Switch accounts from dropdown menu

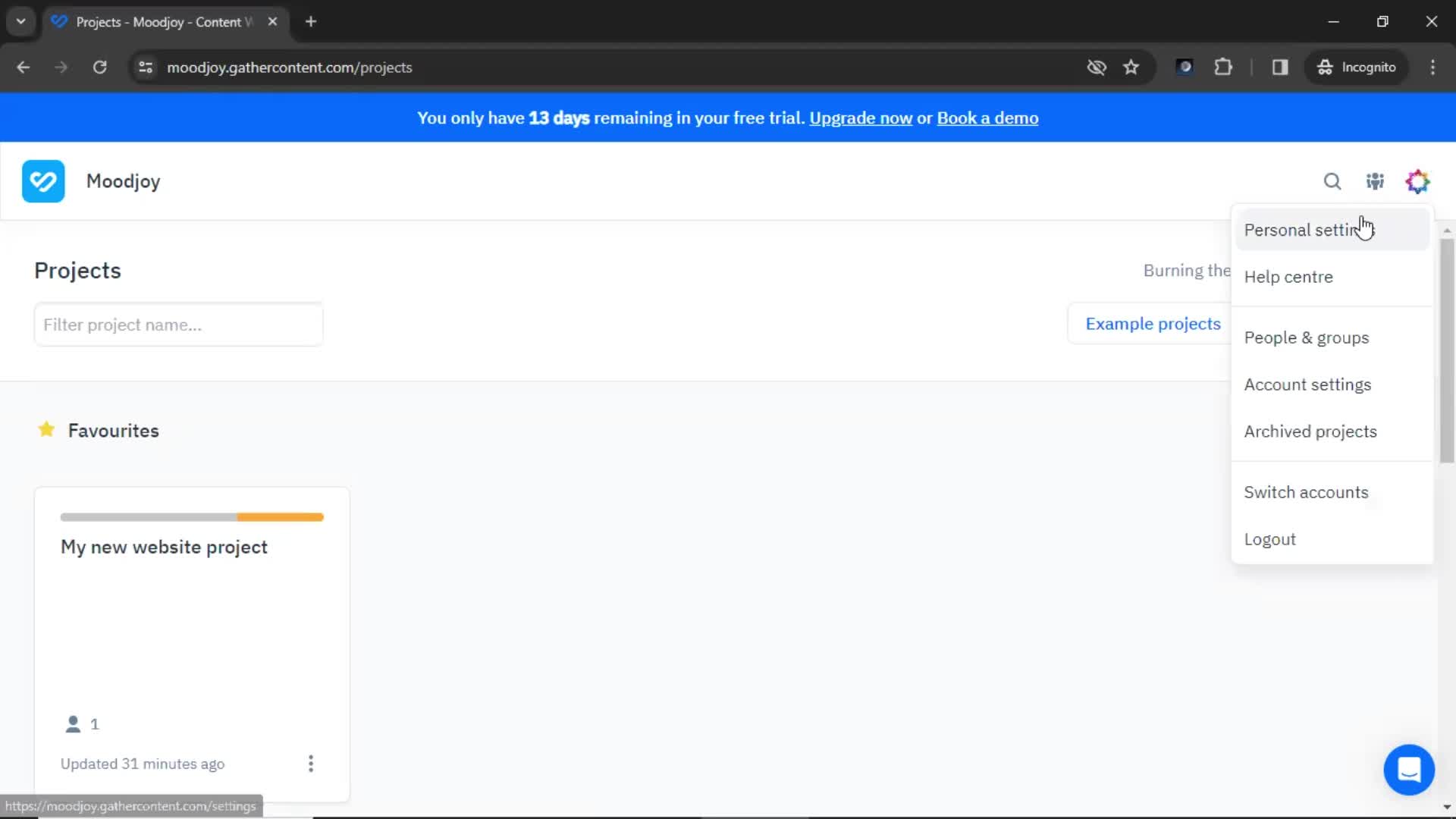pyautogui.click(x=1306, y=491)
